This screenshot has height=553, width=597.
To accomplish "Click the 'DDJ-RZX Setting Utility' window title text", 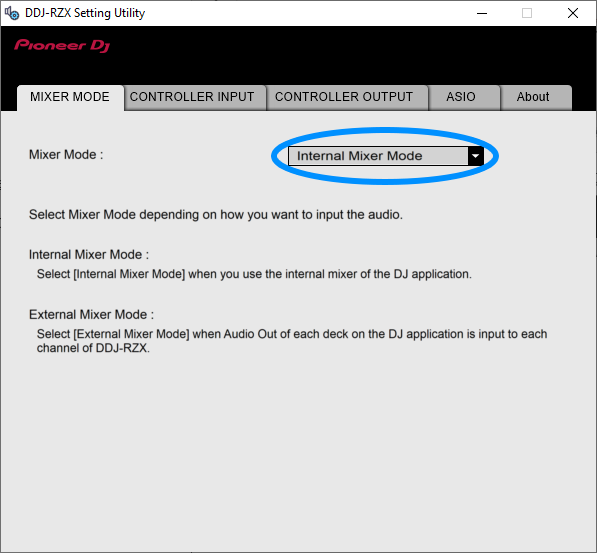I will [85, 13].
